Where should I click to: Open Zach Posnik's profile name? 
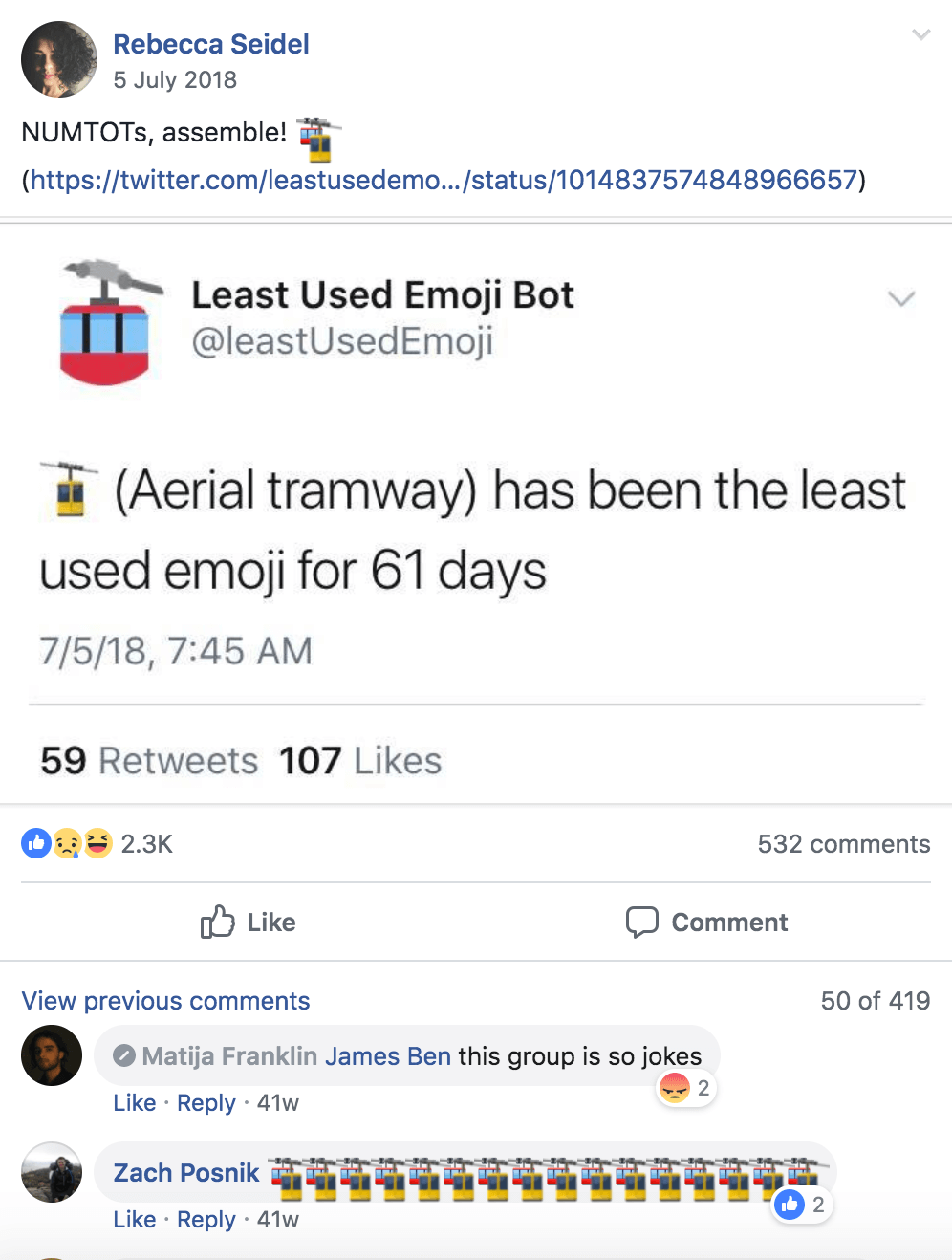[x=186, y=1173]
